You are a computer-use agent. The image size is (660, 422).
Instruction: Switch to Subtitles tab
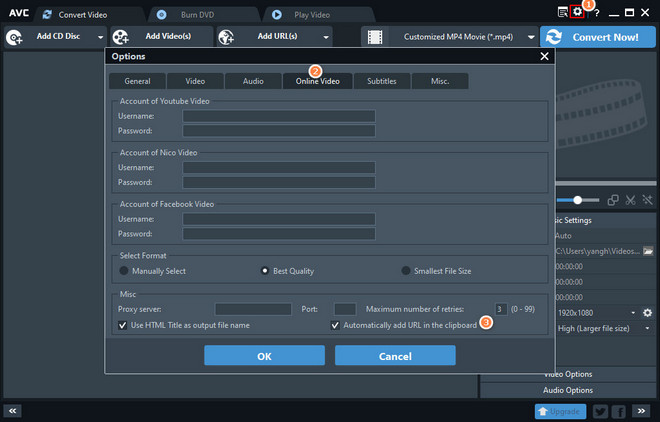coord(382,81)
